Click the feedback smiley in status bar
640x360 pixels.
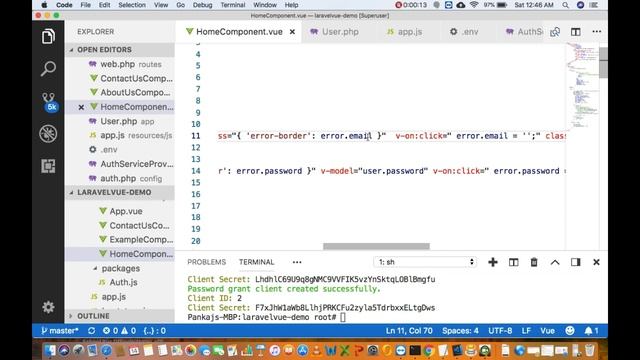(570, 331)
